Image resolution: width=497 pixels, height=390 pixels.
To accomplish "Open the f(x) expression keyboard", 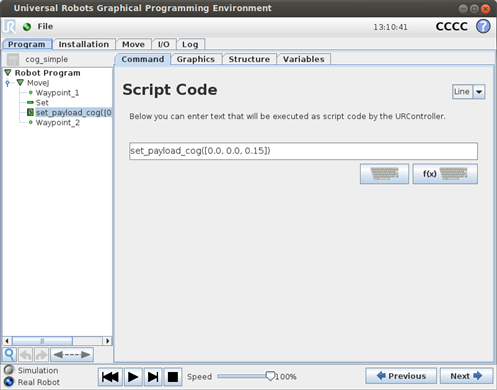I will pyautogui.click(x=445, y=174).
